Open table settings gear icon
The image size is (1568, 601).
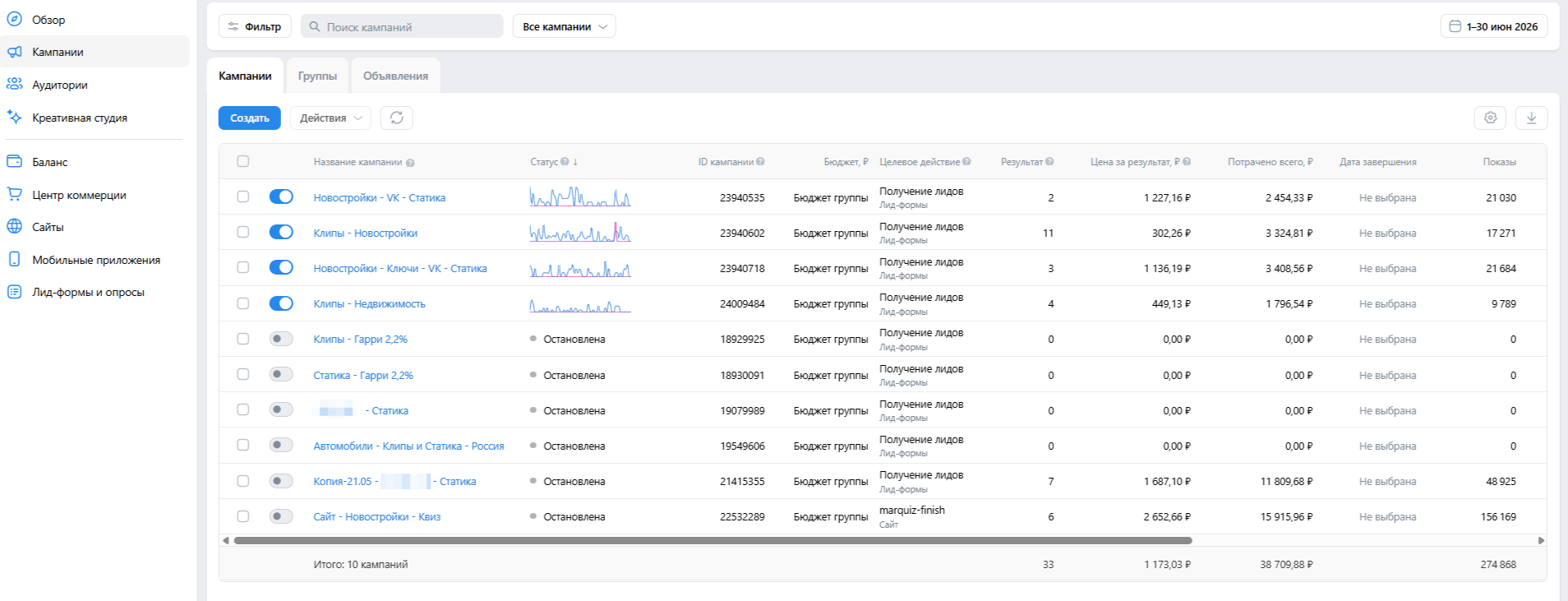coord(1490,118)
